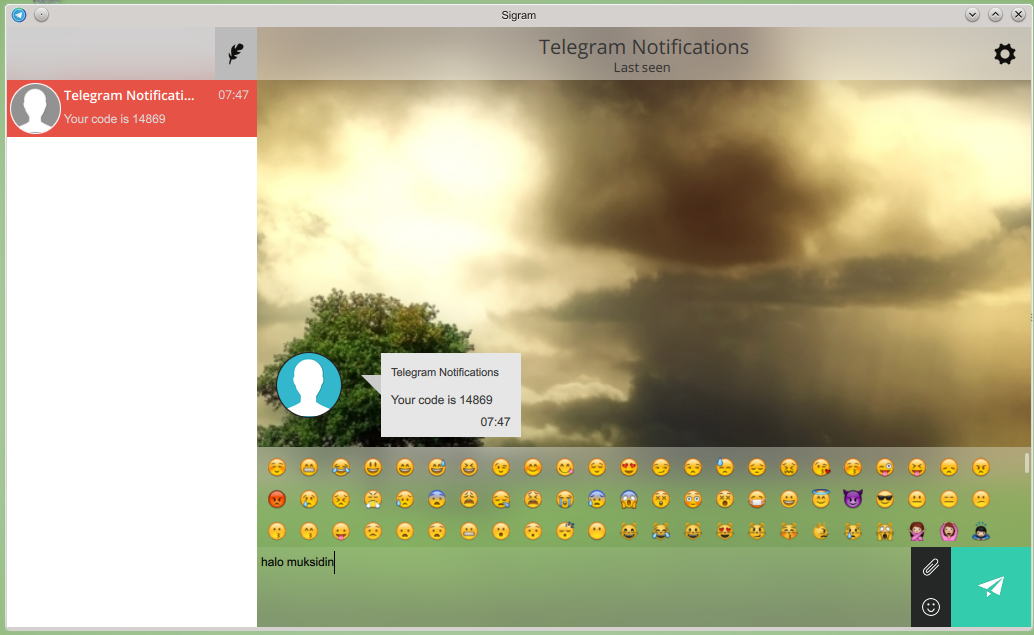Insert the winking face with tongue emoji
Screen dimensions: 1034x635
pos(885,468)
